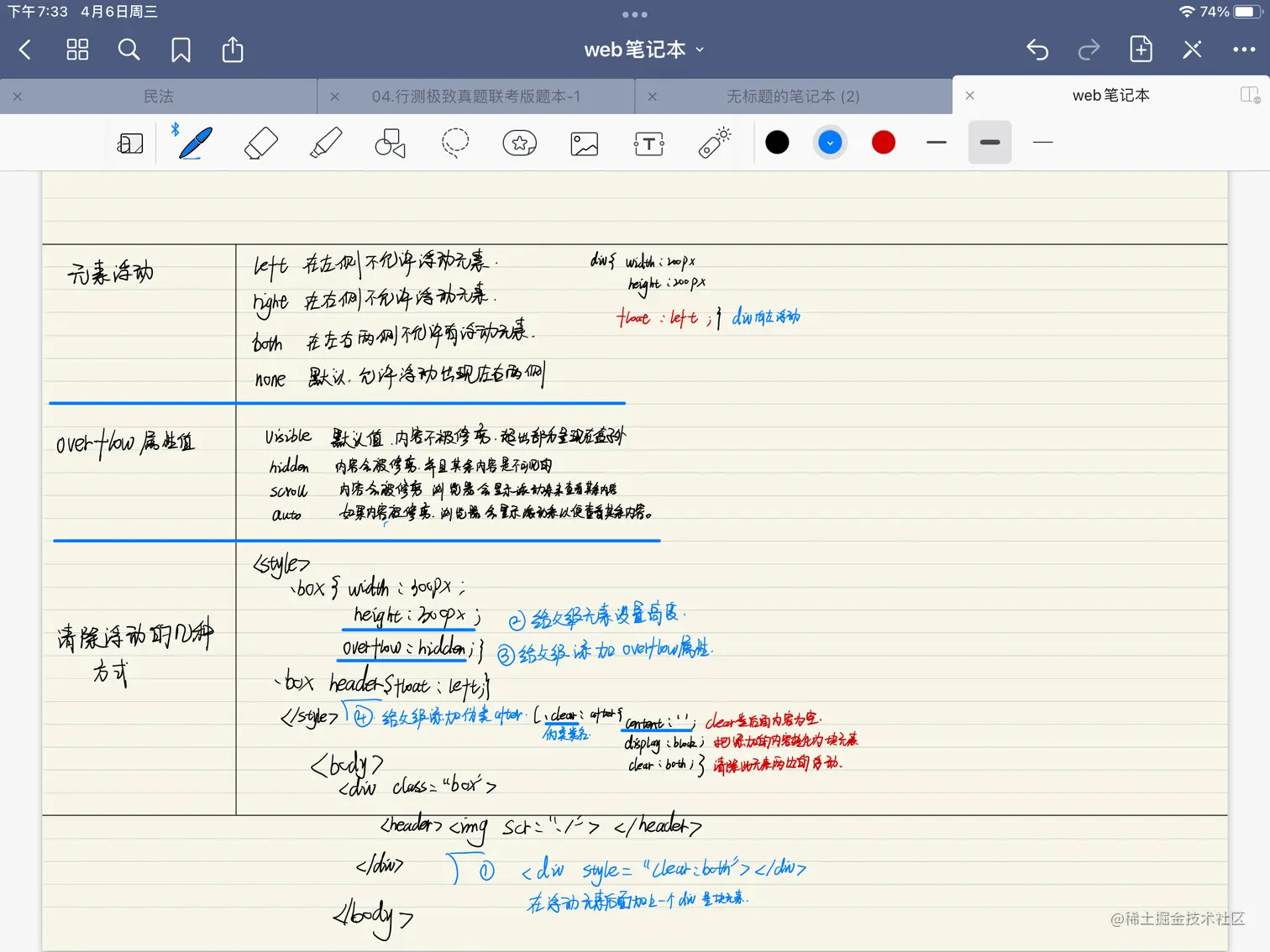Viewport: 1270px width, 952px height.
Task: Bookmark the current page
Action: [x=181, y=50]
